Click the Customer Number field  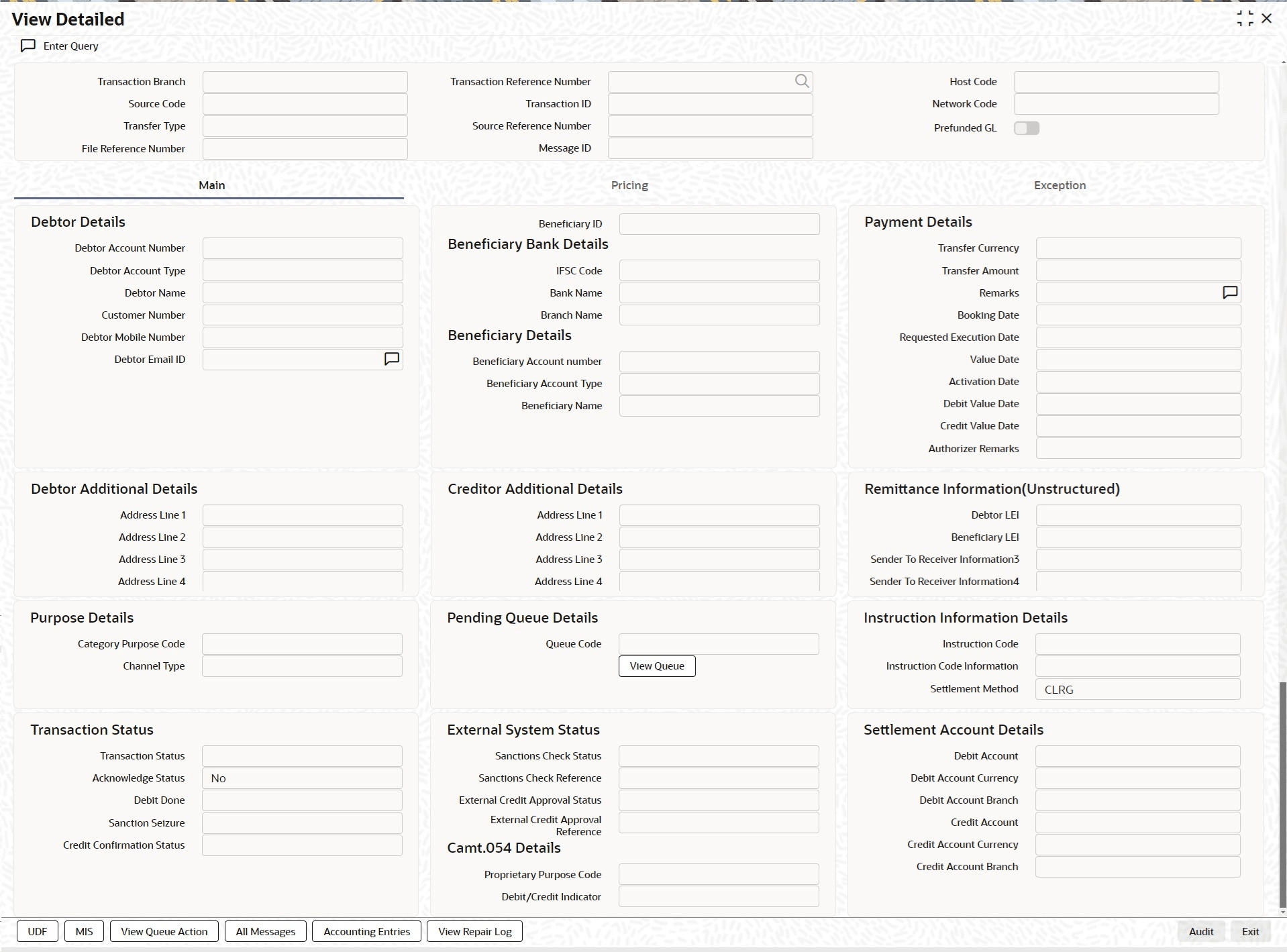tap(303, 315)
